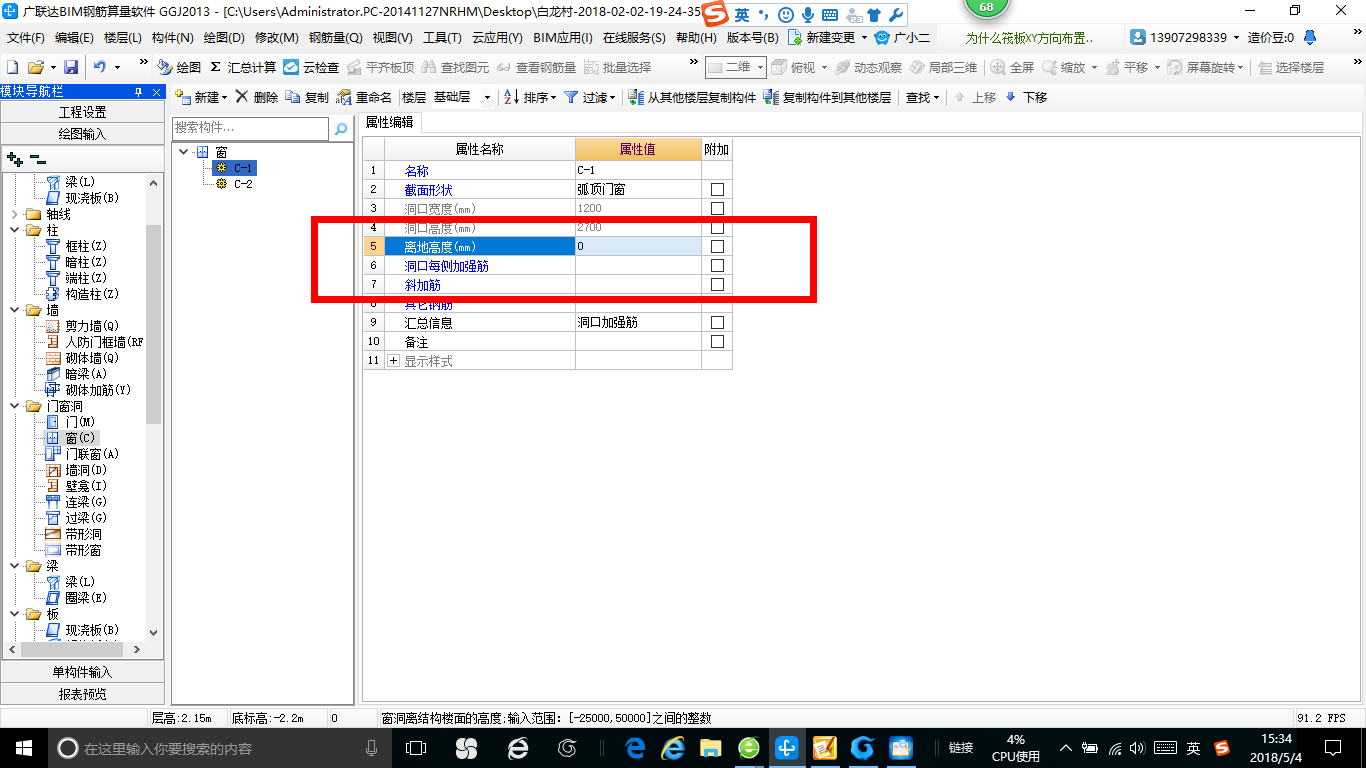
Task: Open the 广小二 assistant
Action: click(902, 37)
